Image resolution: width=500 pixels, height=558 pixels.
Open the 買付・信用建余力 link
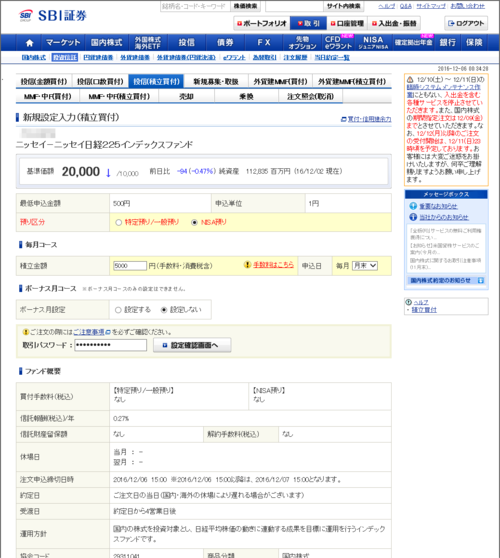tap(369, 119)
